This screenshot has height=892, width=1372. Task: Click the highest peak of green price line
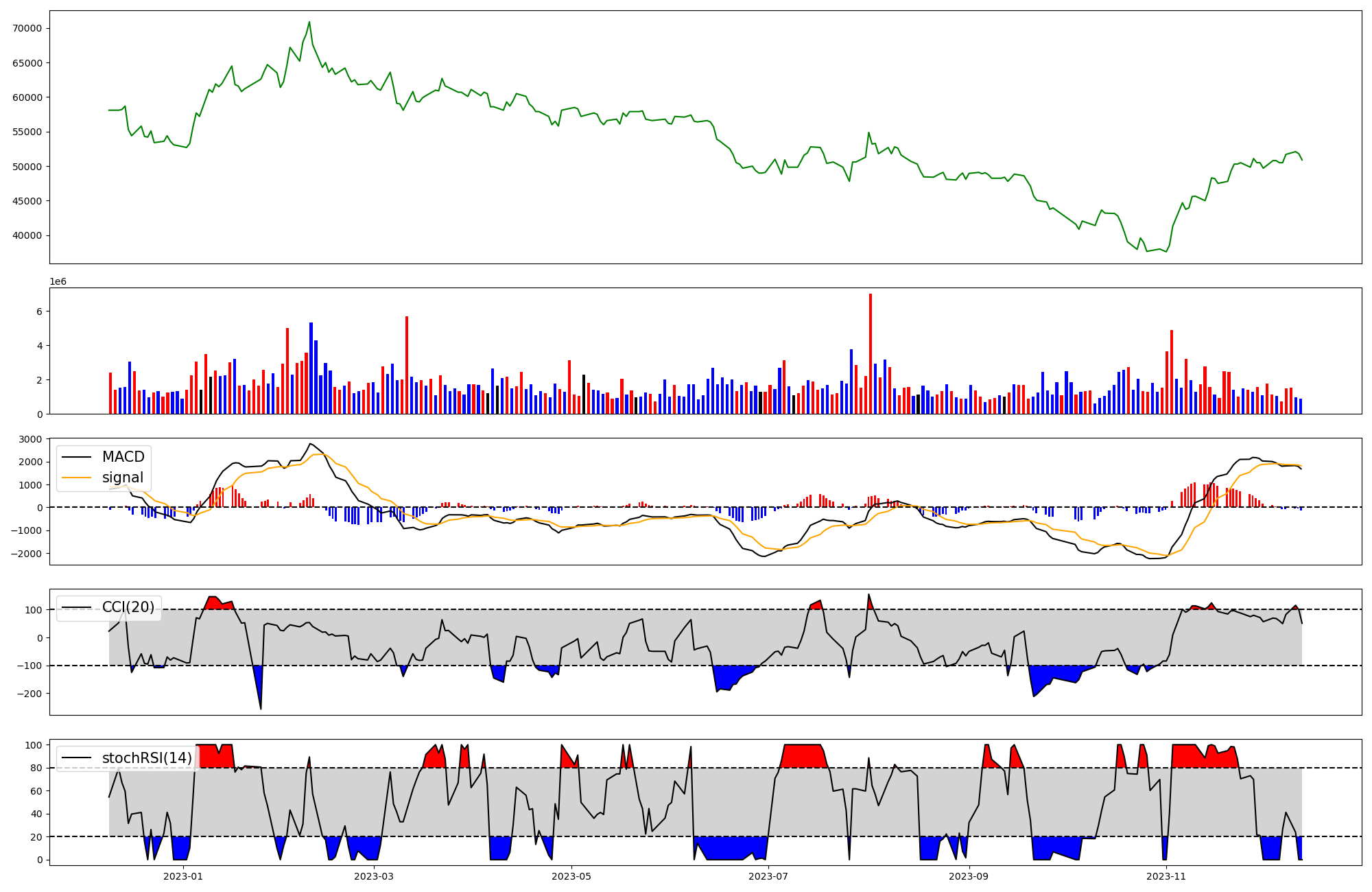click(309, 23)
